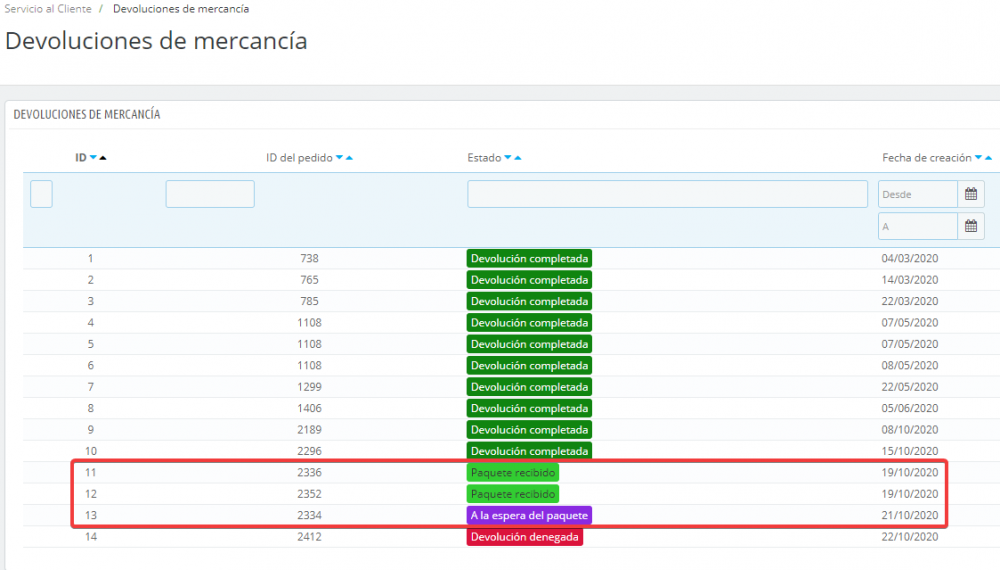Screen dimensions: 1000x570
Task: Sort ID column ascending arrow
Action: point(103,157)
